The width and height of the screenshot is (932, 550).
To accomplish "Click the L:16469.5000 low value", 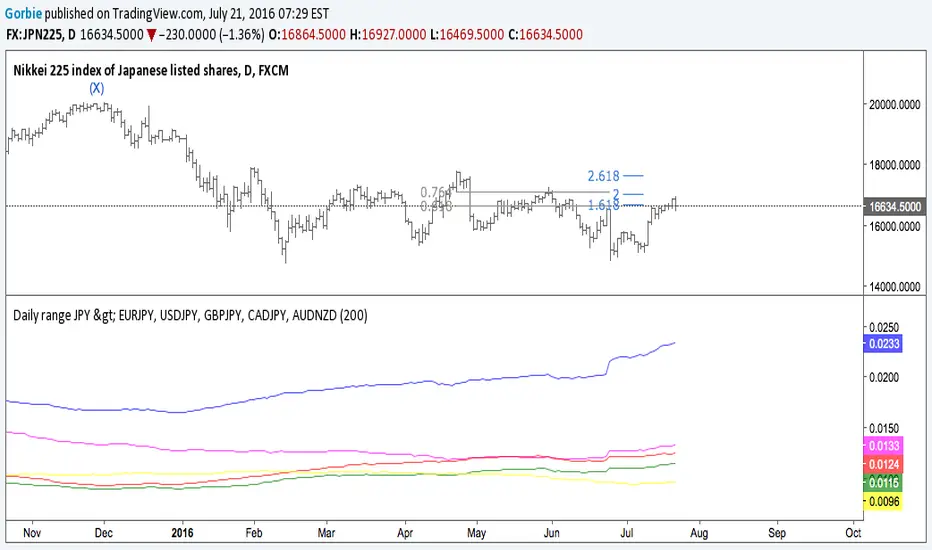I will pyautogui.click(x=467, y=34).
